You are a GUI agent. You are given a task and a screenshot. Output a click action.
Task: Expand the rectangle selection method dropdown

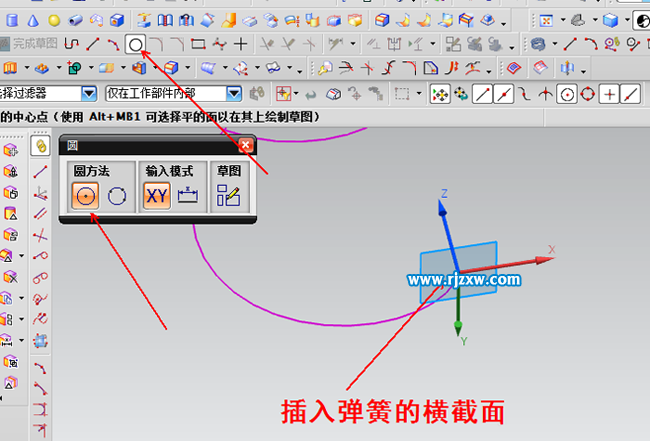tap(419, 94)
